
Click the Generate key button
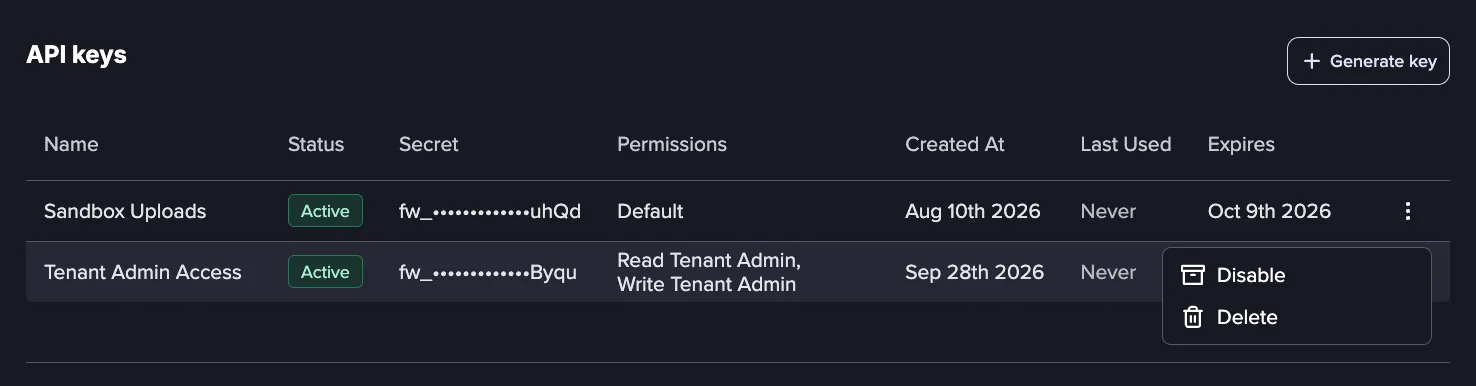pyautogui.click(x=1368, y=61)
